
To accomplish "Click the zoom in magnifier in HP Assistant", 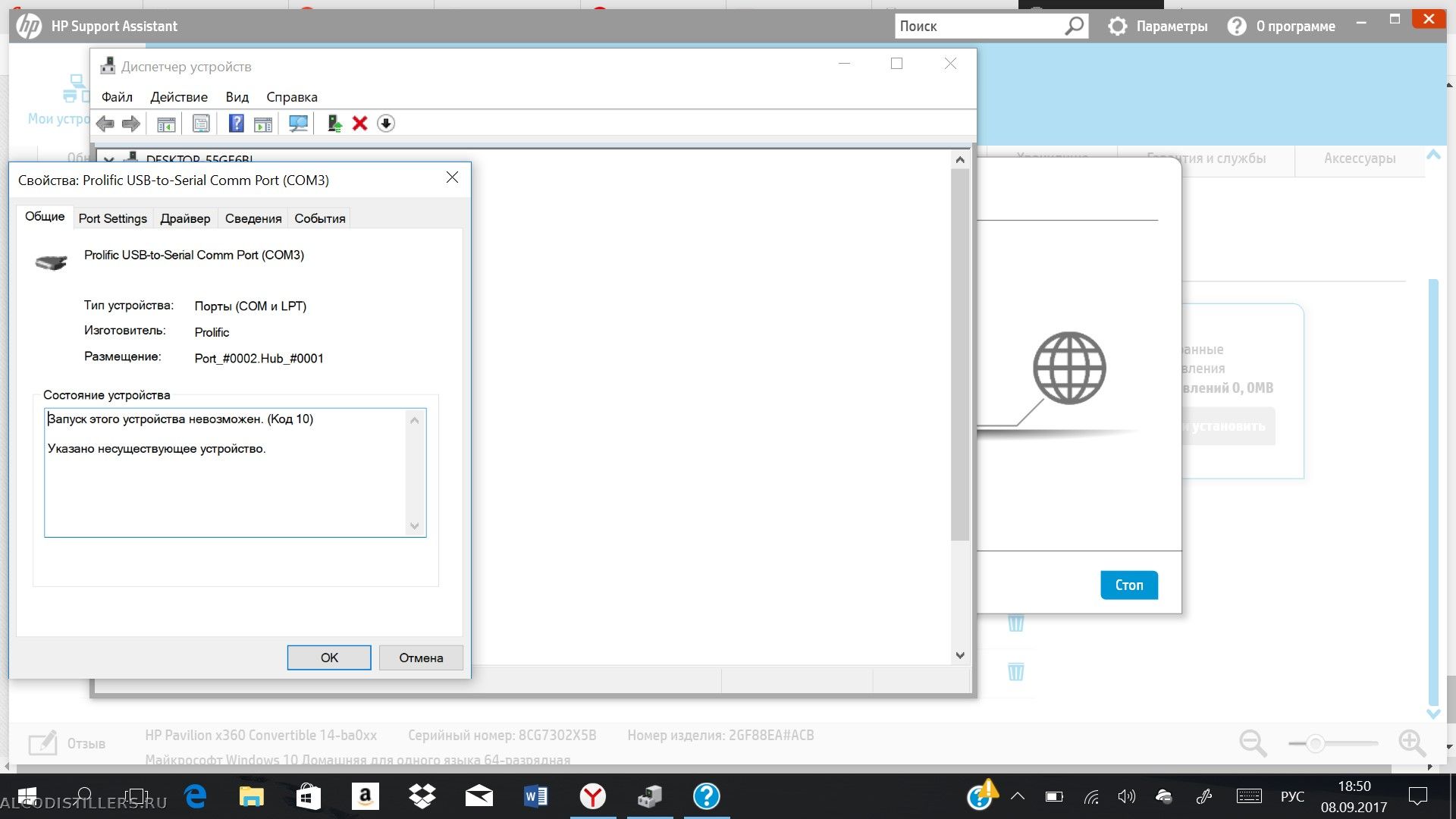I will [1412, 743].
